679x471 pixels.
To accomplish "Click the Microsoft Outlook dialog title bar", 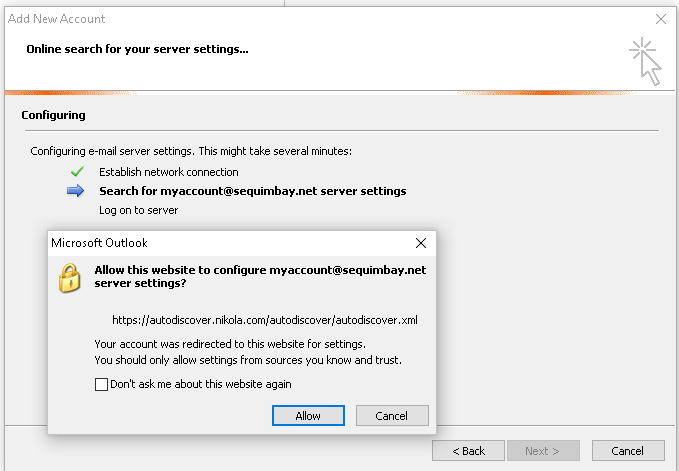I will point(230,243).
